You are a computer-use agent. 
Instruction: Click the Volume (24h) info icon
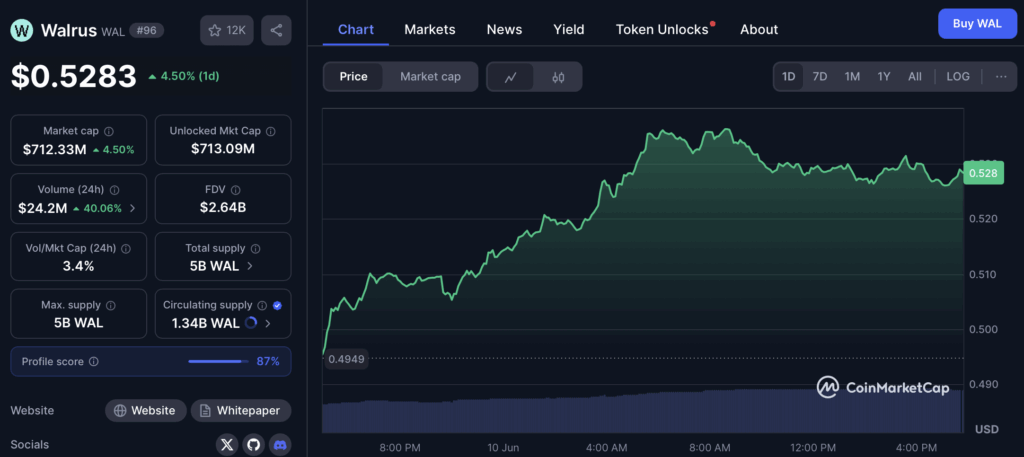114,190
